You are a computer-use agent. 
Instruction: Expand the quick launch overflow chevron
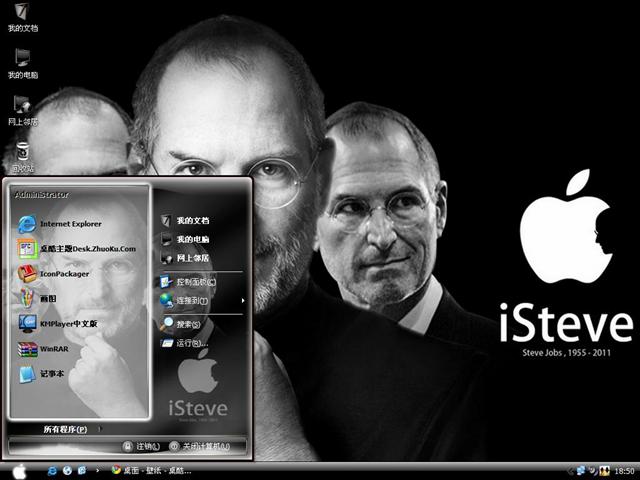(97, 471)
